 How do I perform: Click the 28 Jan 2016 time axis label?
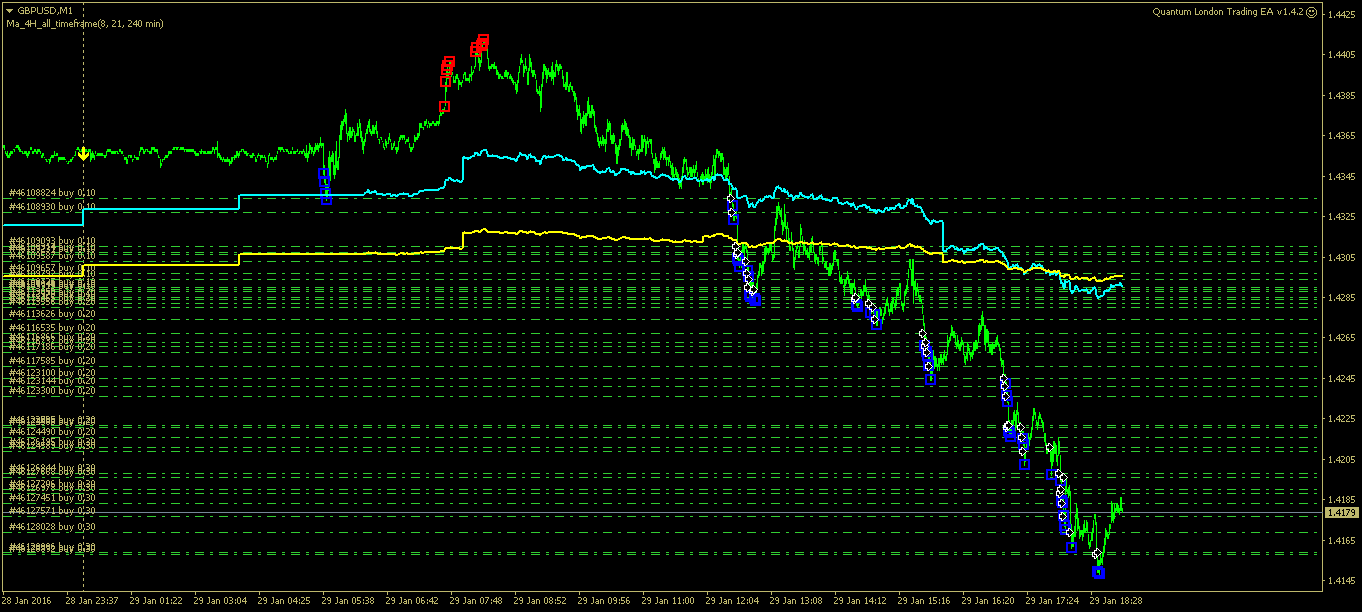pyautogui.click(x=28, y=601)
